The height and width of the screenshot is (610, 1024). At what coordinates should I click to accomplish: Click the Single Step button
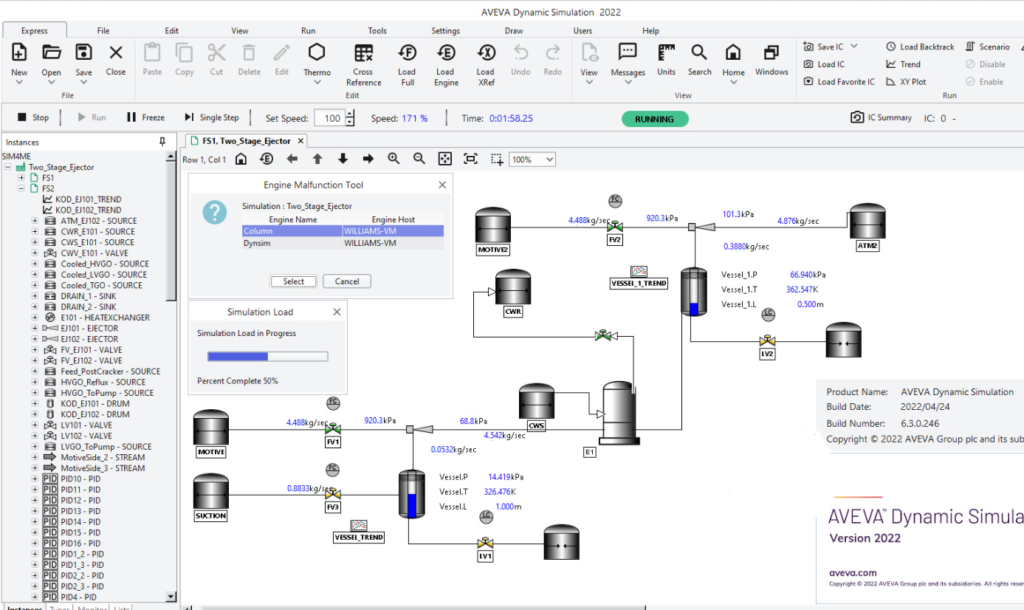212,118
